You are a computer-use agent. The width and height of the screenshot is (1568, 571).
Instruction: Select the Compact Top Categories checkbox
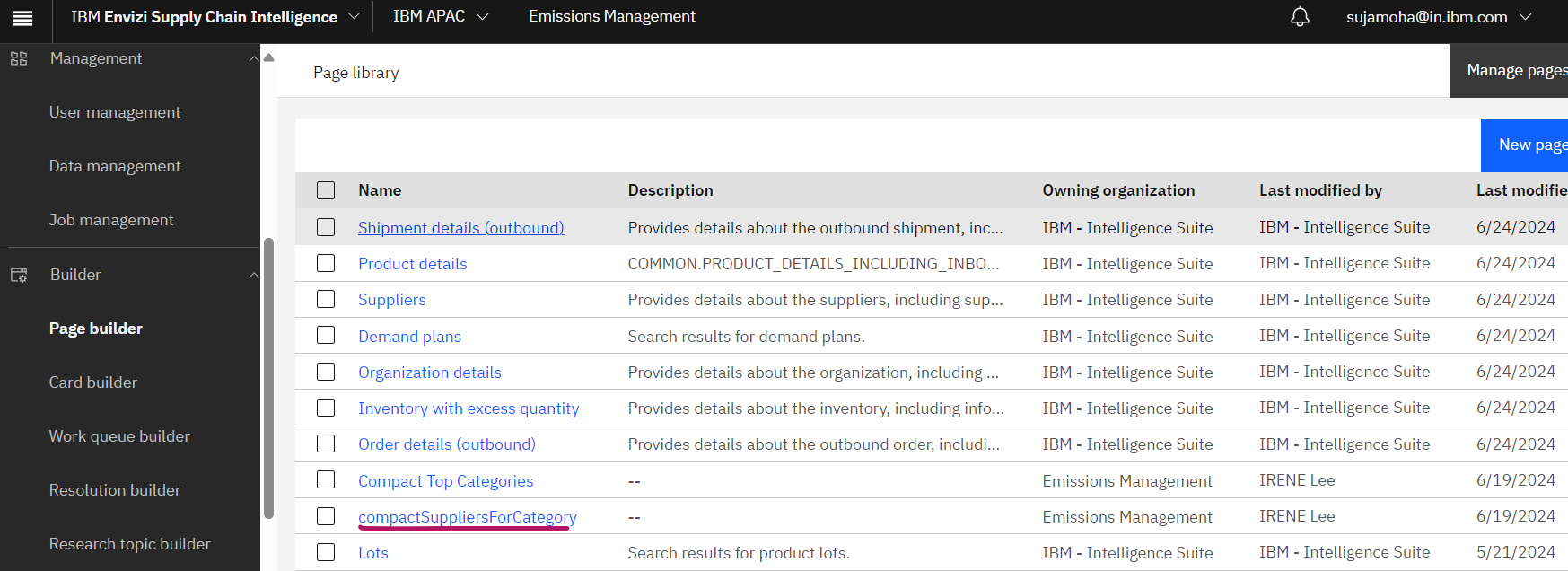coord(326,480)
